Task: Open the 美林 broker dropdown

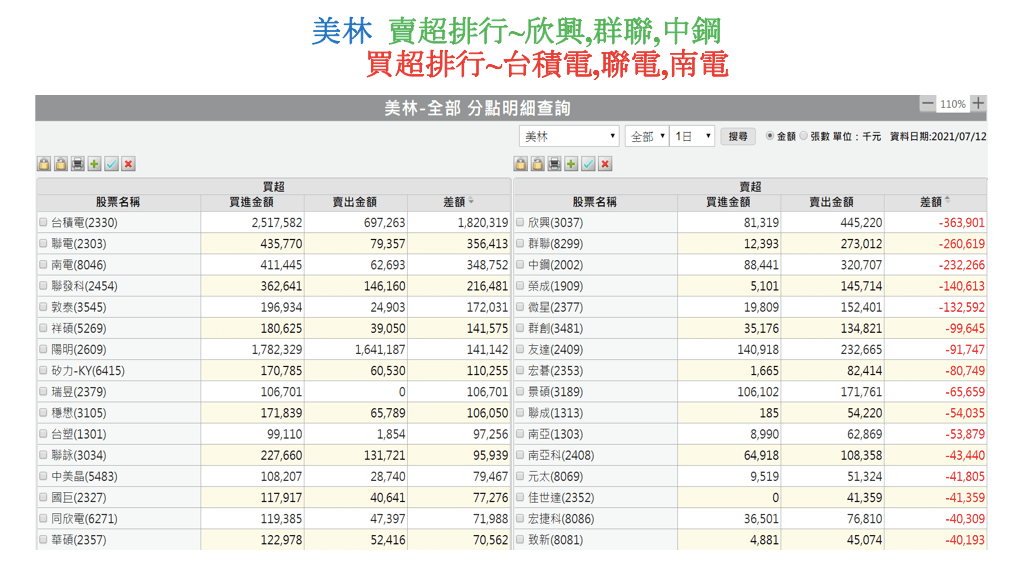Action: 569,136
